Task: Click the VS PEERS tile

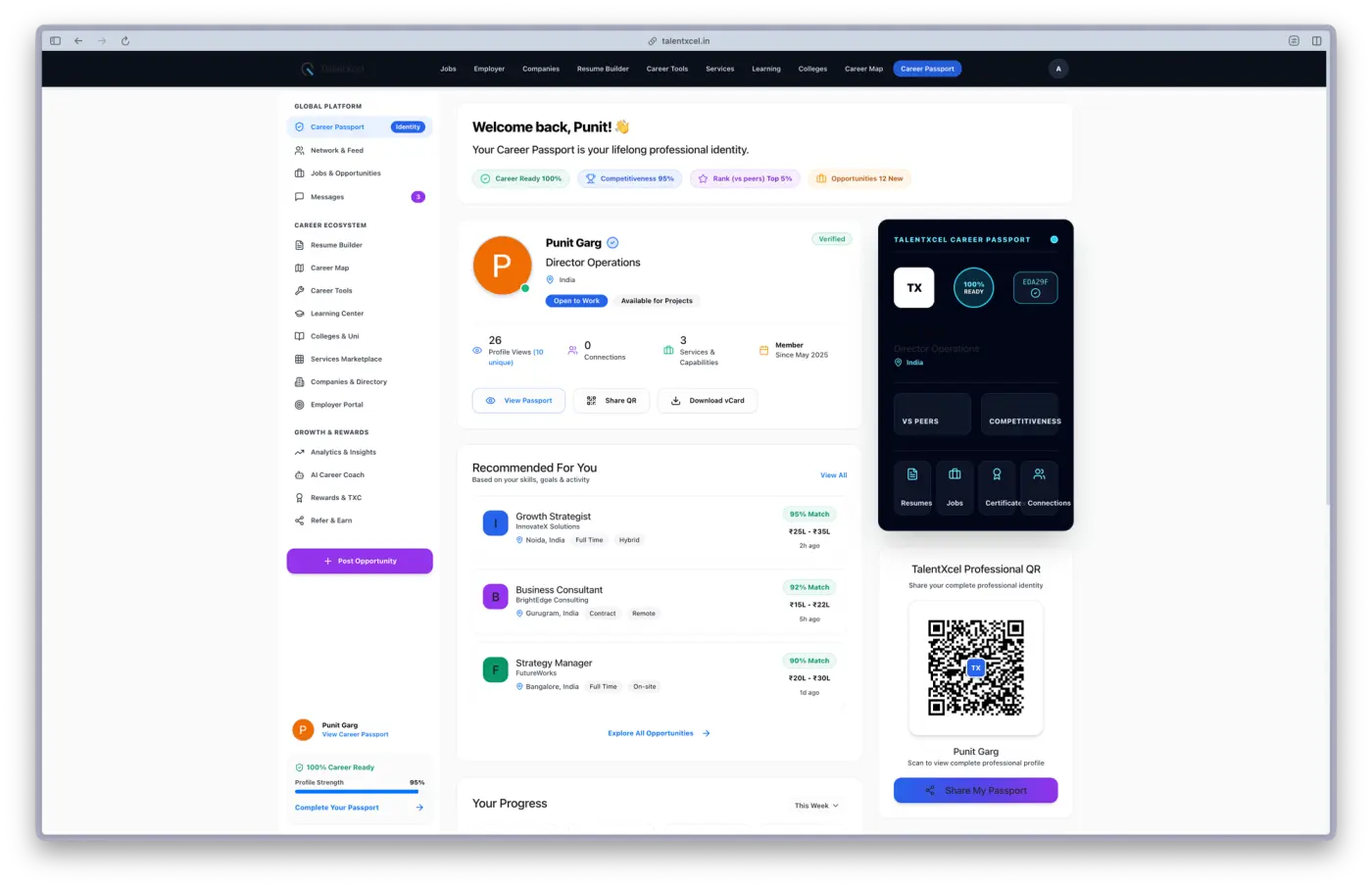Action: click(x=932, y=414)
